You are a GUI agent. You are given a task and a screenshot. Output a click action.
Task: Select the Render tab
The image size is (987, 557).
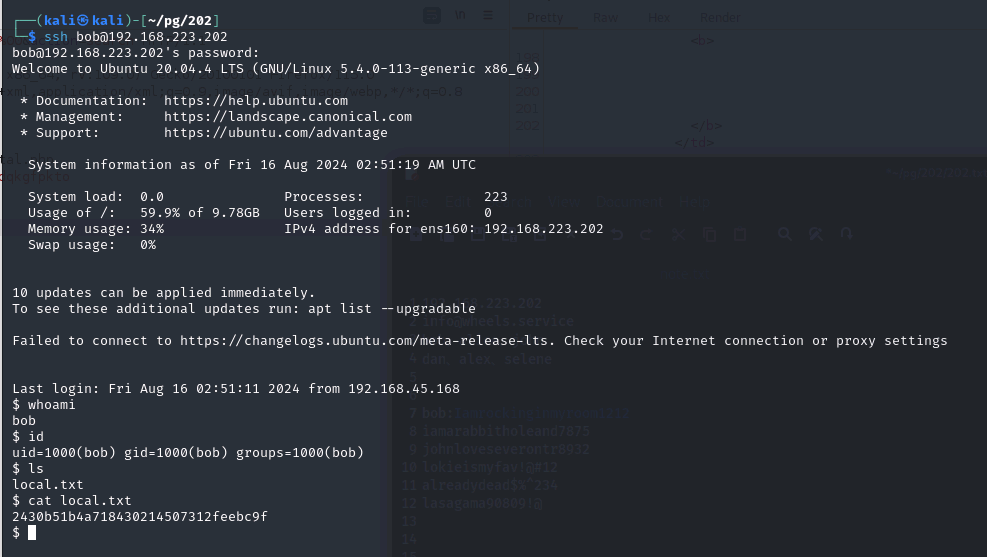click(720, 18)
